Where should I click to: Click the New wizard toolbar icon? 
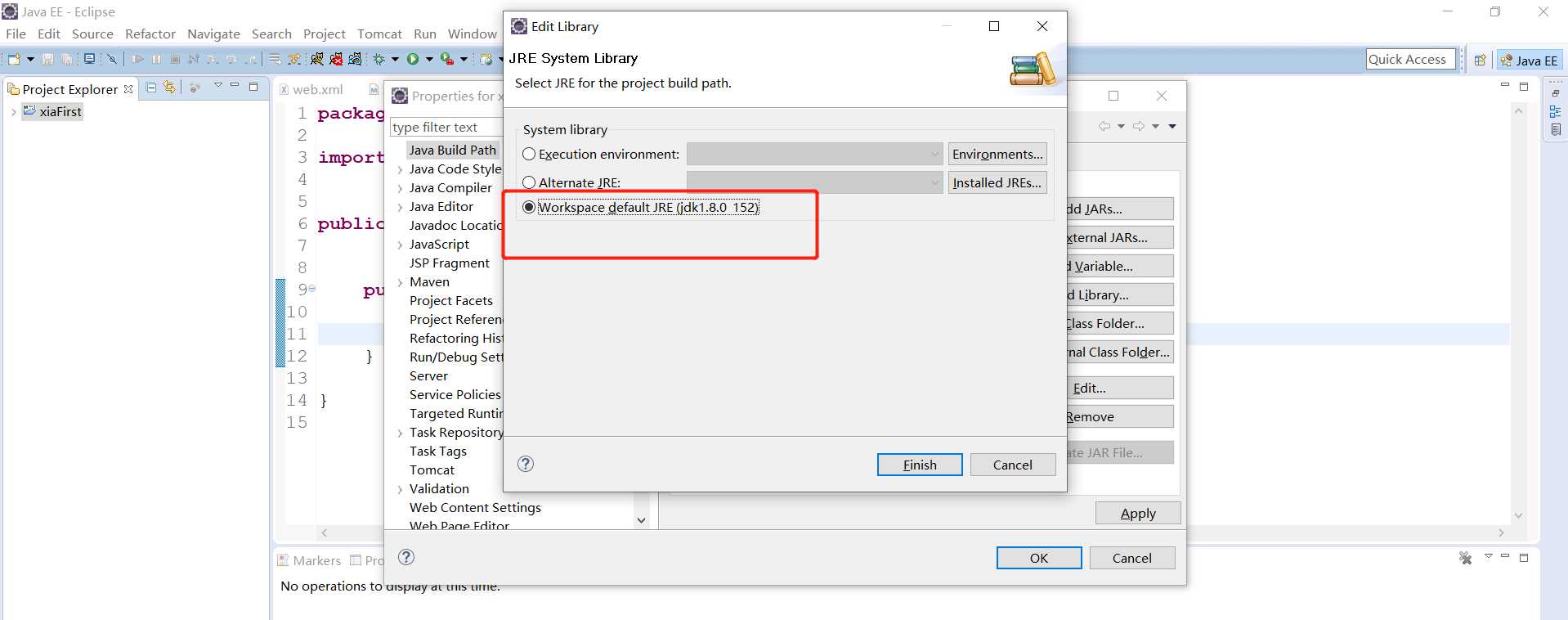14,59
